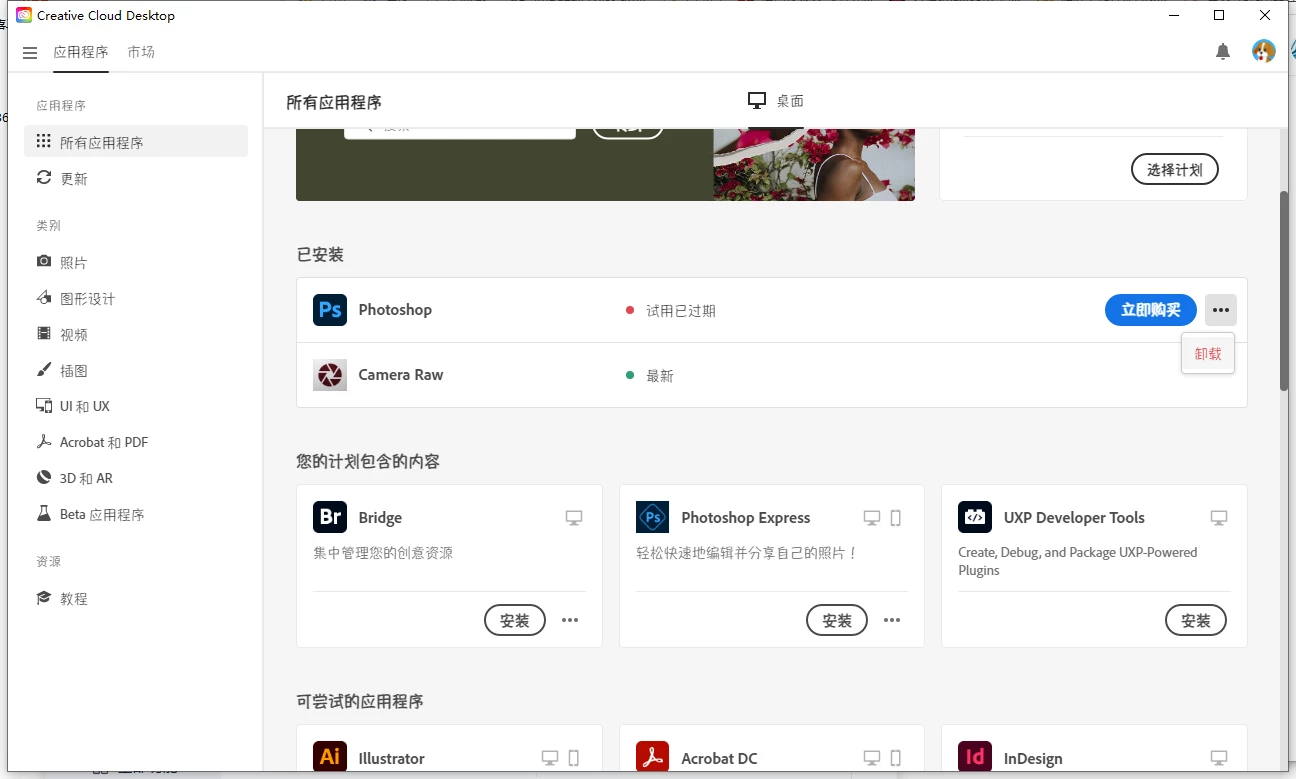This screenshot has width=1296, height=779.
Task: Click the Illustrator app icon
Action: tap(330, 757)
